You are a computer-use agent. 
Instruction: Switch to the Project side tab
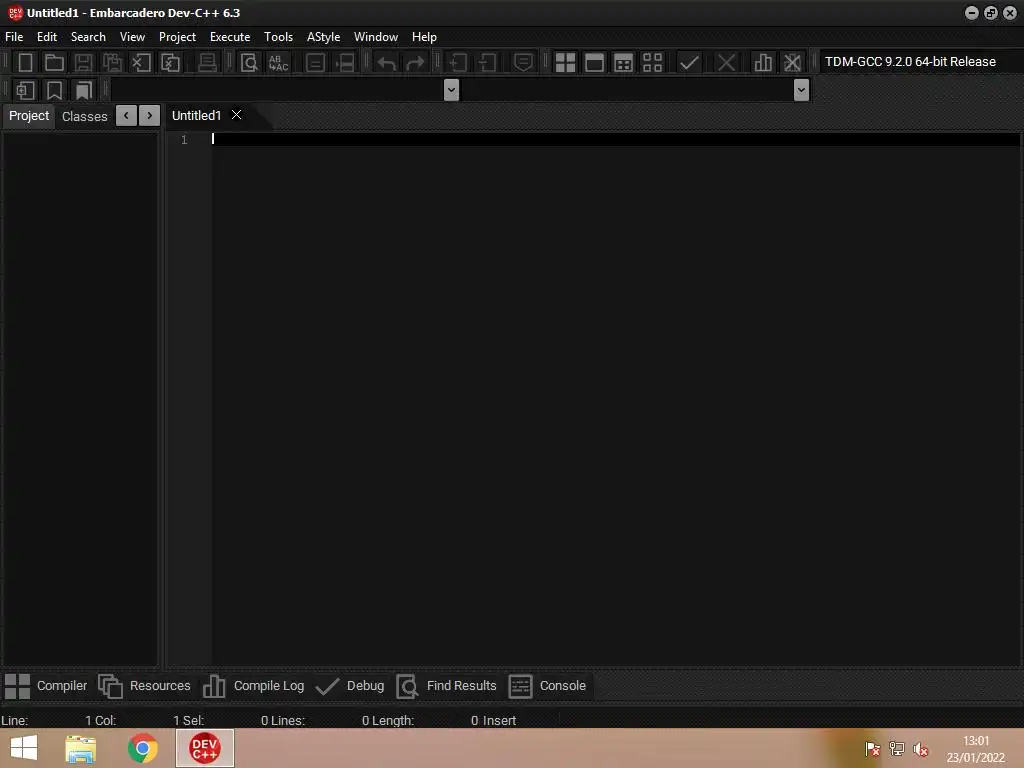tap(29, 116)
